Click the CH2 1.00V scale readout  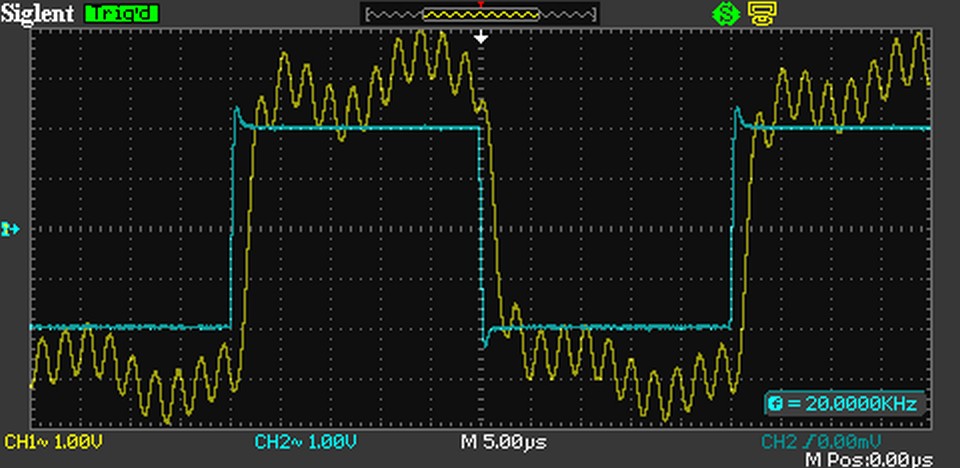click(306, 441)
